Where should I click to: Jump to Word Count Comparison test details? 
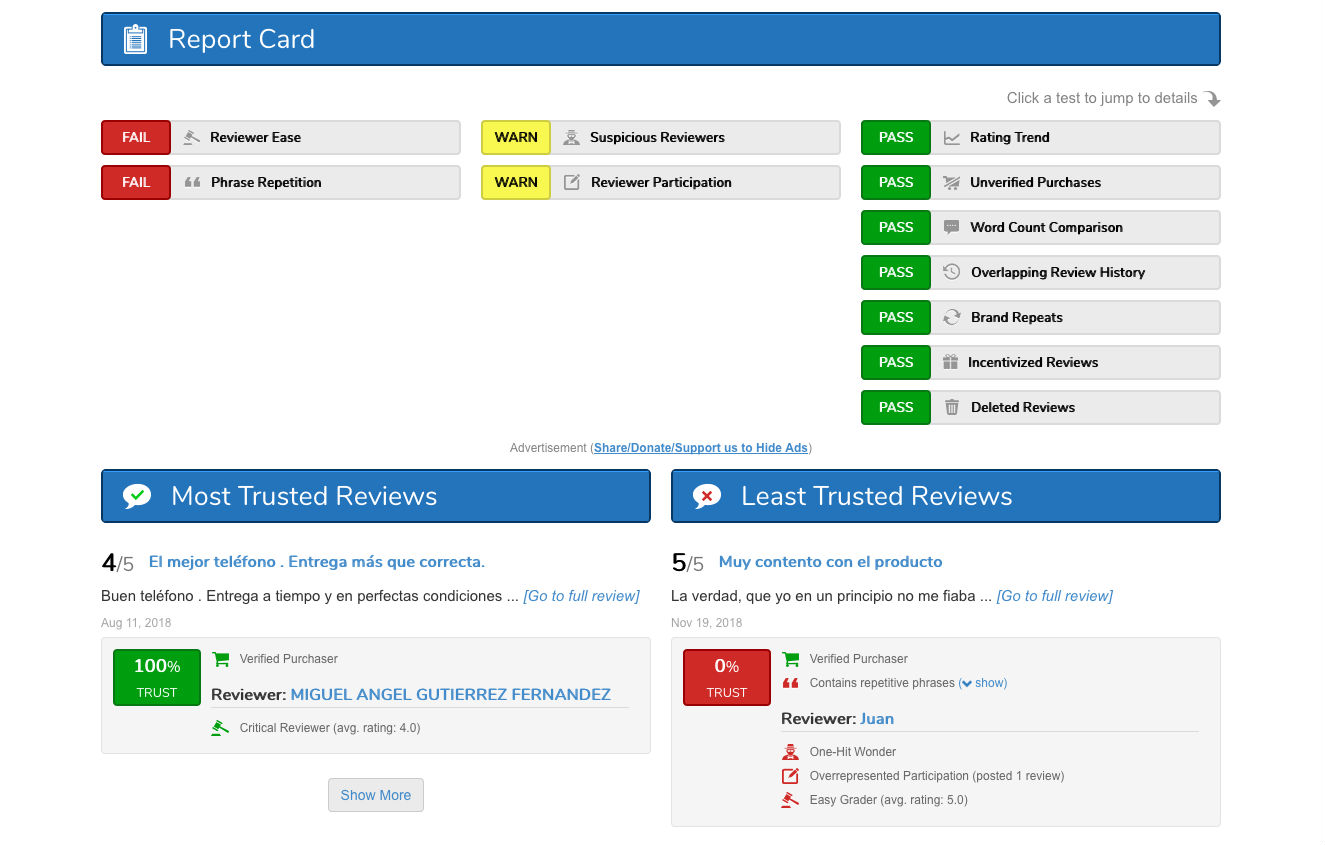[1046, 228]
